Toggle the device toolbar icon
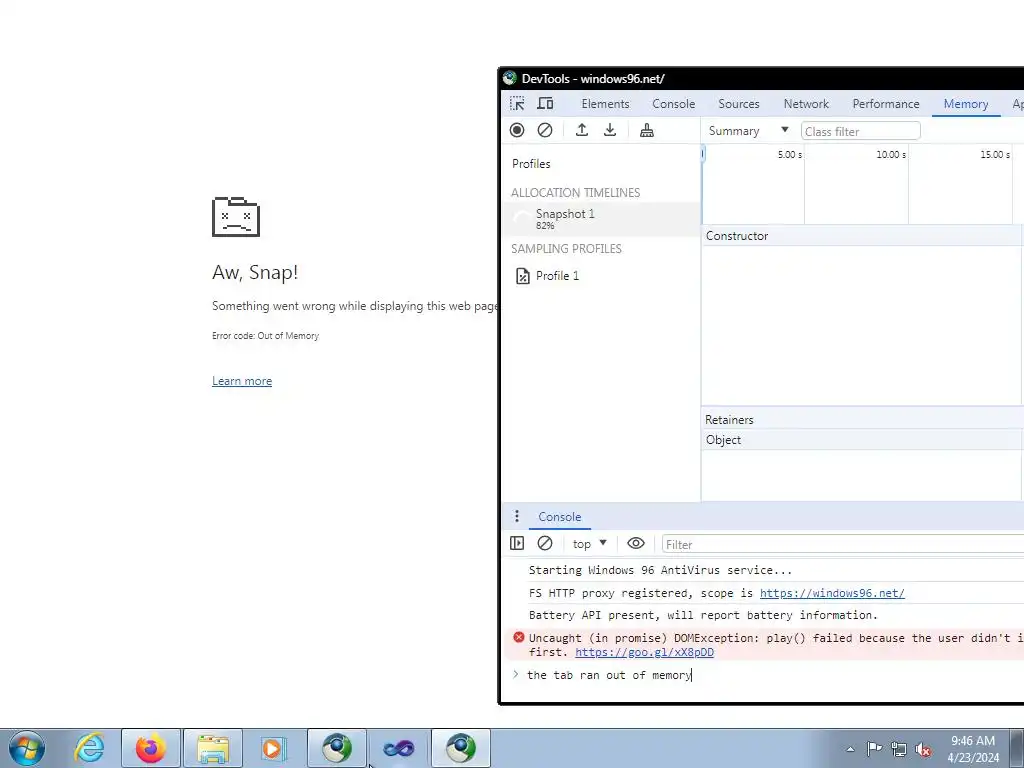The width and height of the screenshot is (1024, 768). pyautogui.click(x=545, y=104)
